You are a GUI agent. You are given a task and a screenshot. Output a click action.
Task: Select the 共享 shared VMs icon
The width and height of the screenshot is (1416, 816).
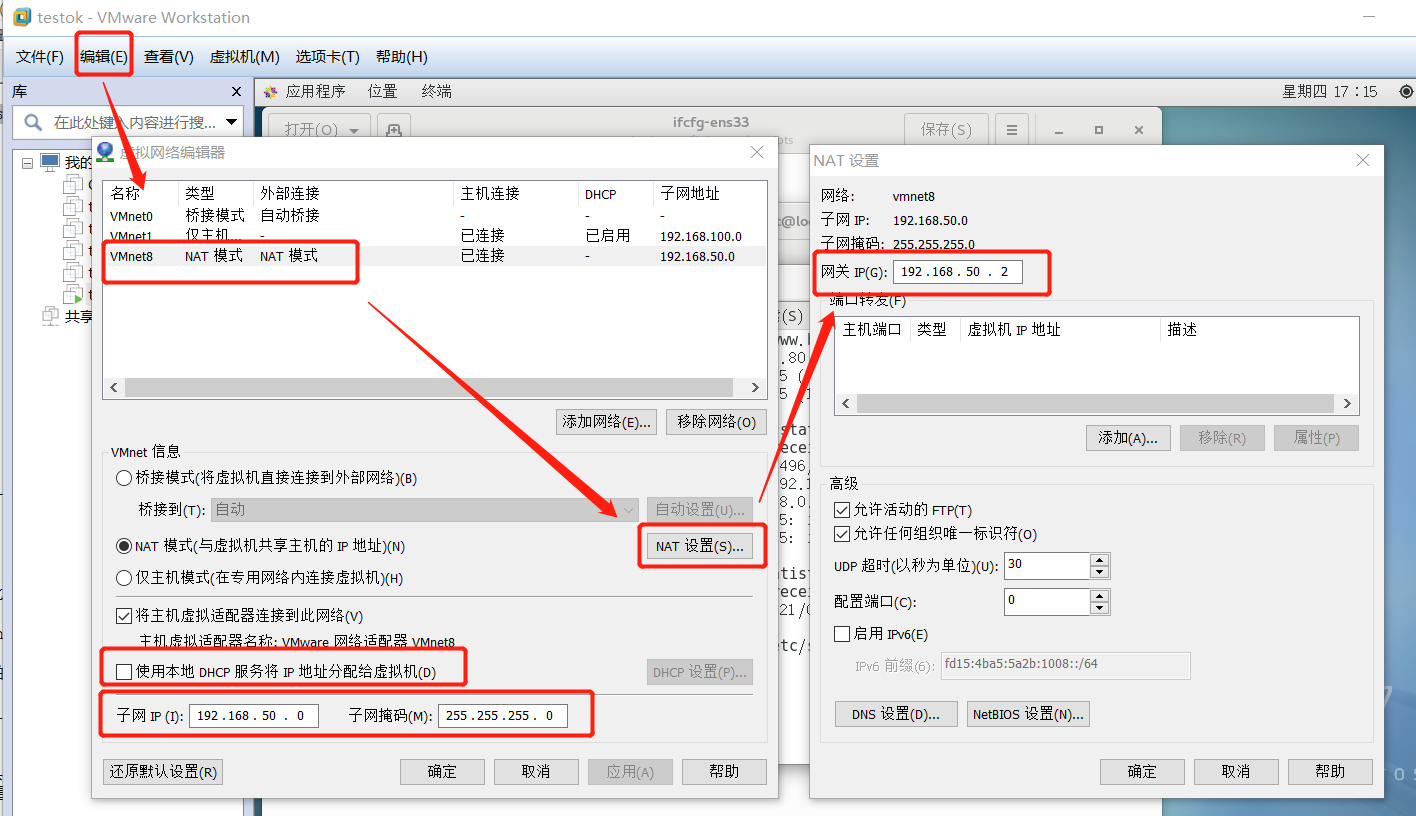50,316
